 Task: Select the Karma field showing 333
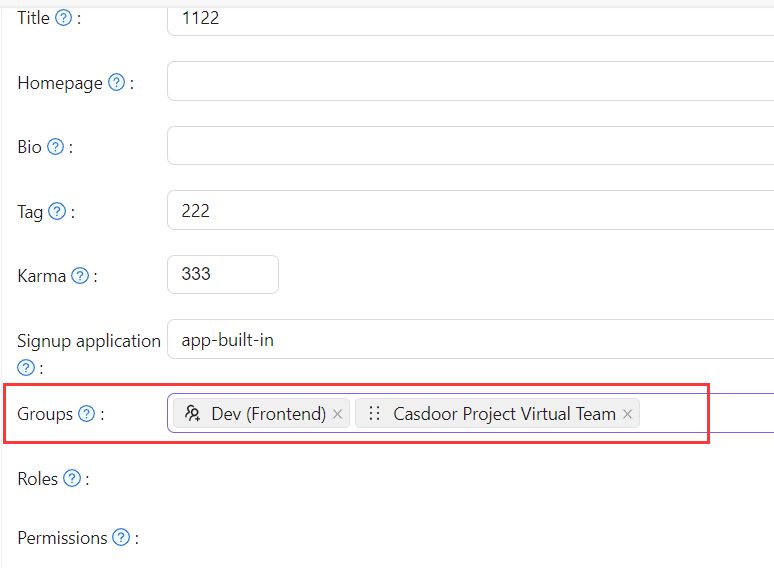[x=222, y=275]
